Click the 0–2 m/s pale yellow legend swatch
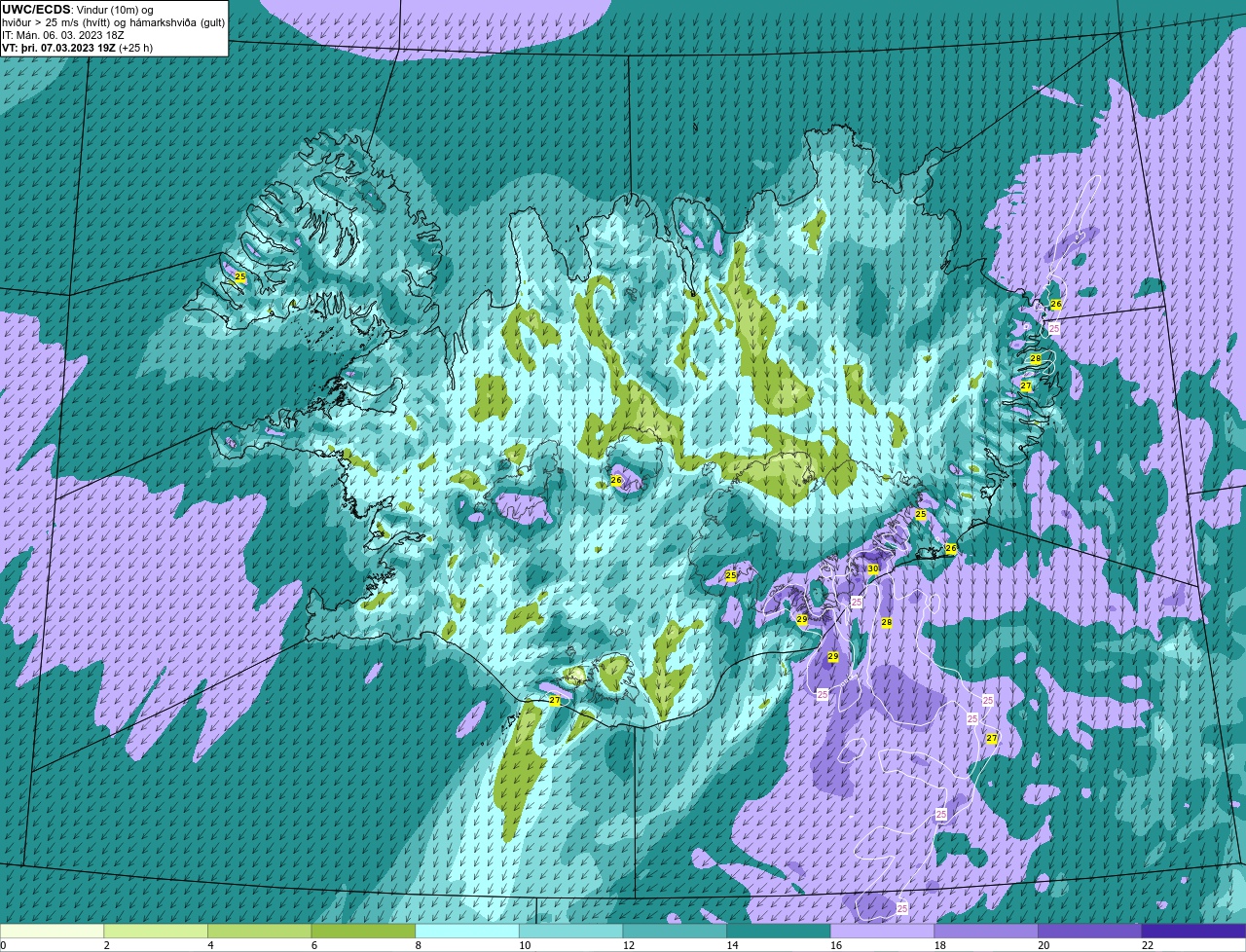 tap(52, 931)
